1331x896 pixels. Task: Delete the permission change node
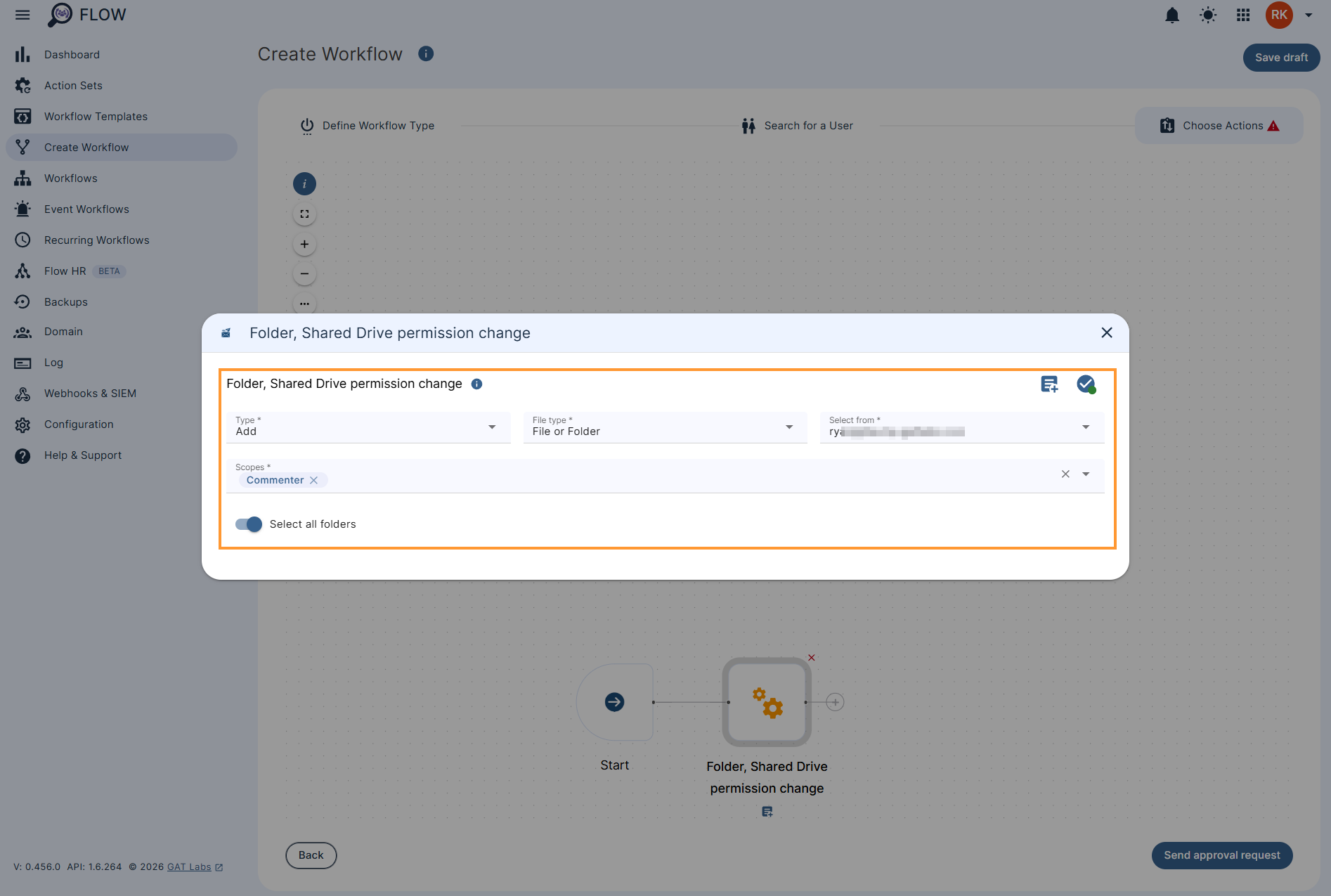point(812,658)
